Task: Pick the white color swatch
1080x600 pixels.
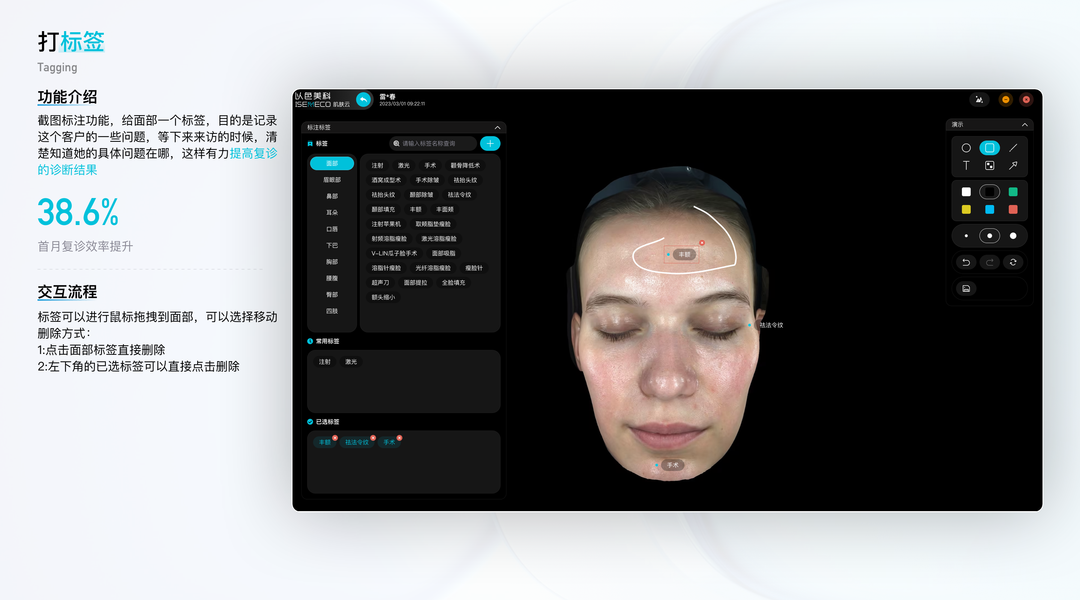Action: [x=966, y=192]
